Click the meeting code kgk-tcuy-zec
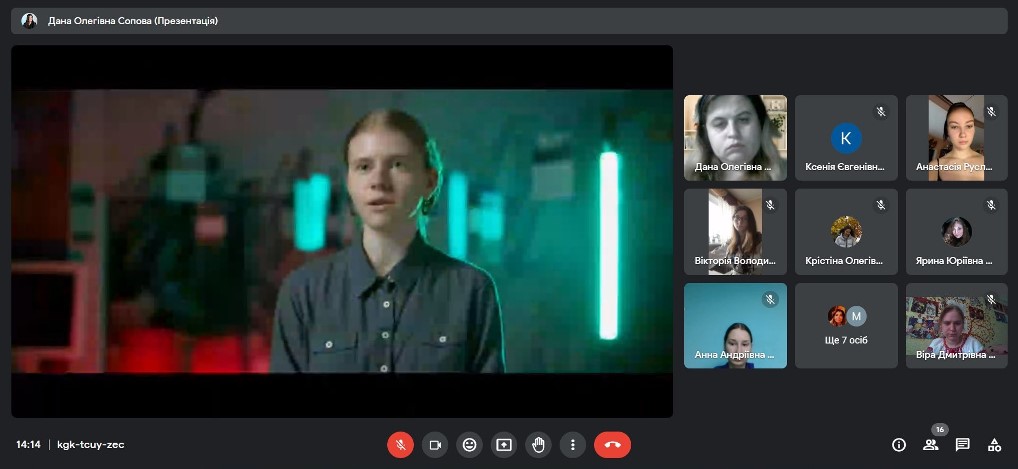1018x469 pixels. tap(91, 445)
